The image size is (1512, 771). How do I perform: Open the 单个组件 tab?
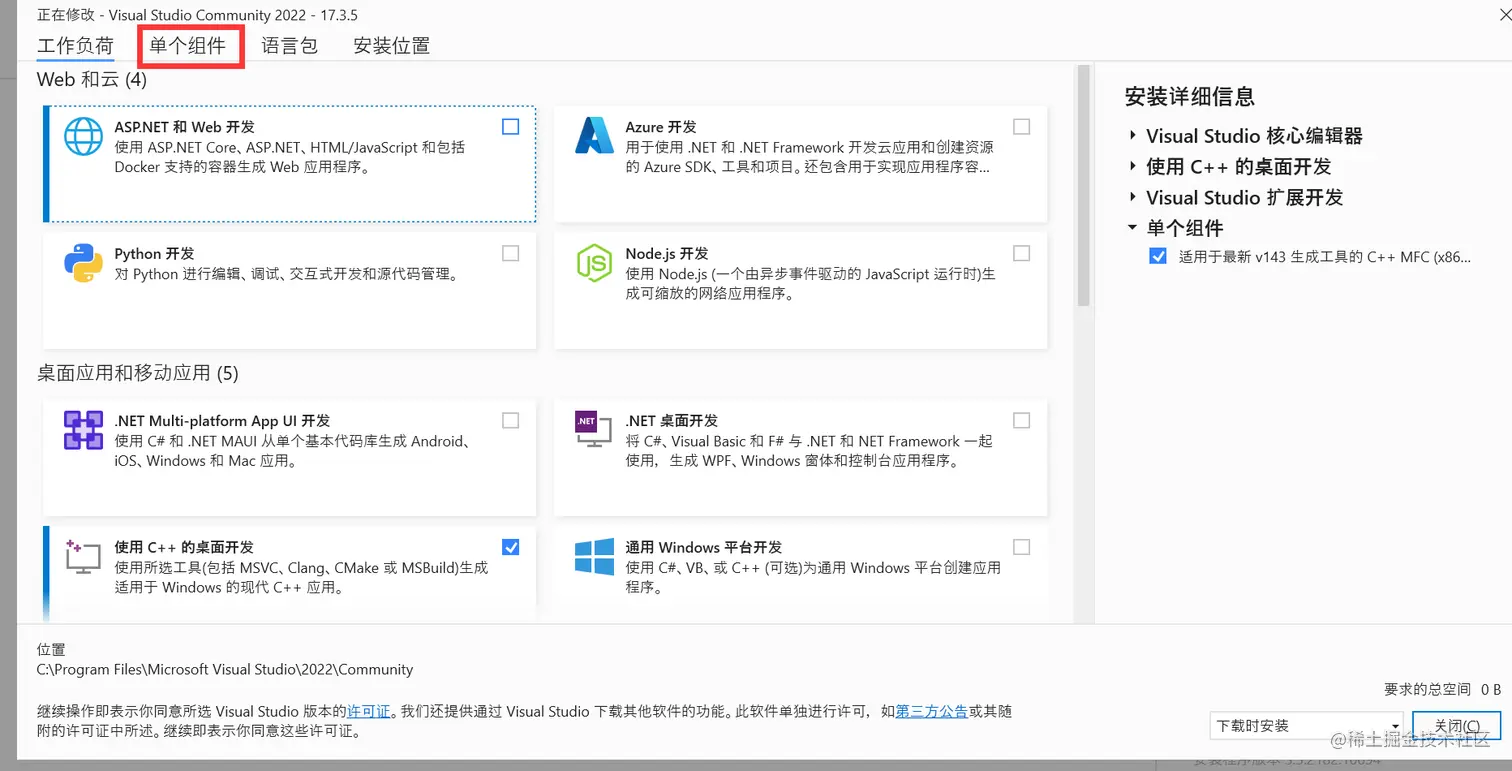coord(188,46)
